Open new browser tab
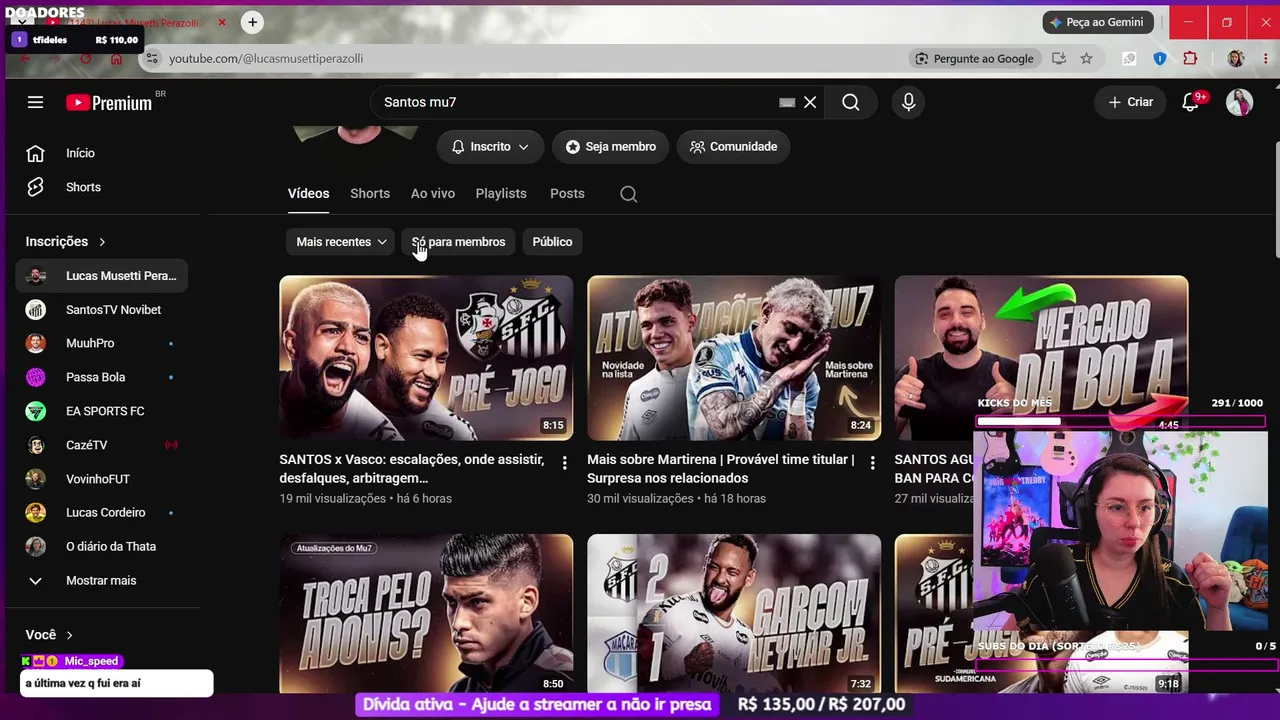This screenshot has width=1280, height=720. (x=253, y=22)
